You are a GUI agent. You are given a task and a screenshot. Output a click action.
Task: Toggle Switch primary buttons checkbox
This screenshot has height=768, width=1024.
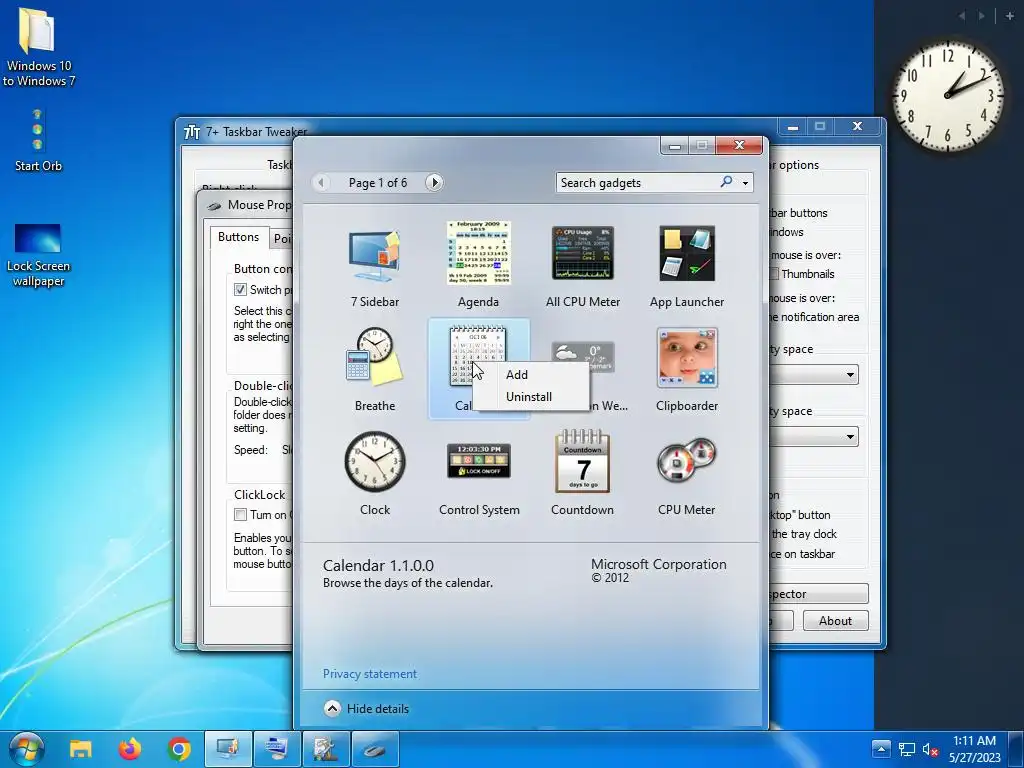[240, 289]
